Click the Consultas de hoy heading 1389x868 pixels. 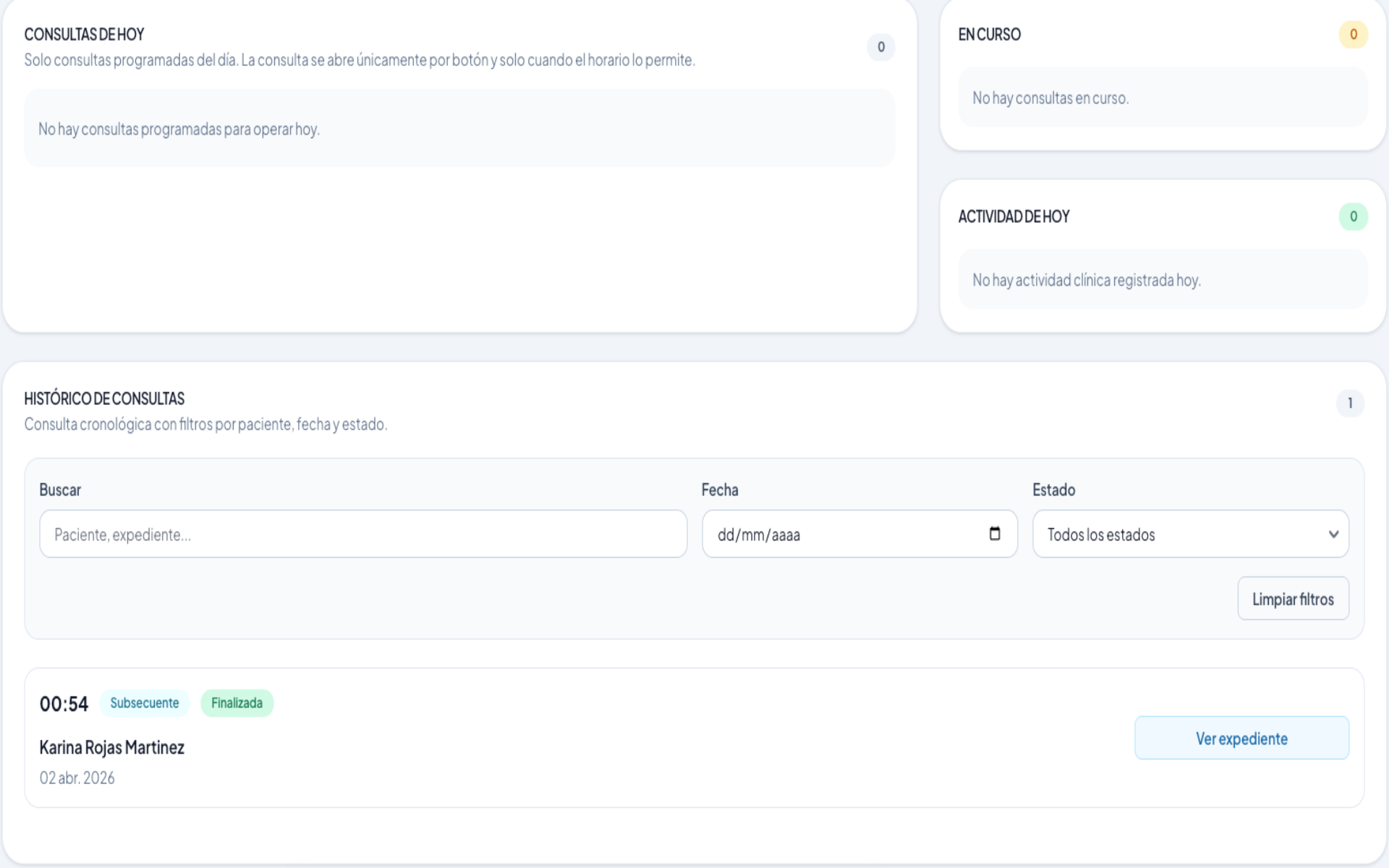click(x=84, y=34)
